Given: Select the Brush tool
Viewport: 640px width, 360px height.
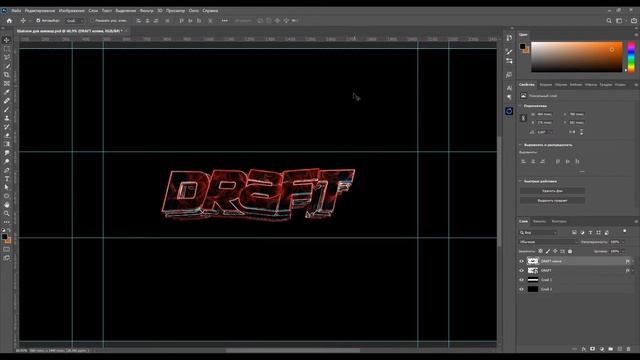Looking at the screenshot, I should 7,109.
